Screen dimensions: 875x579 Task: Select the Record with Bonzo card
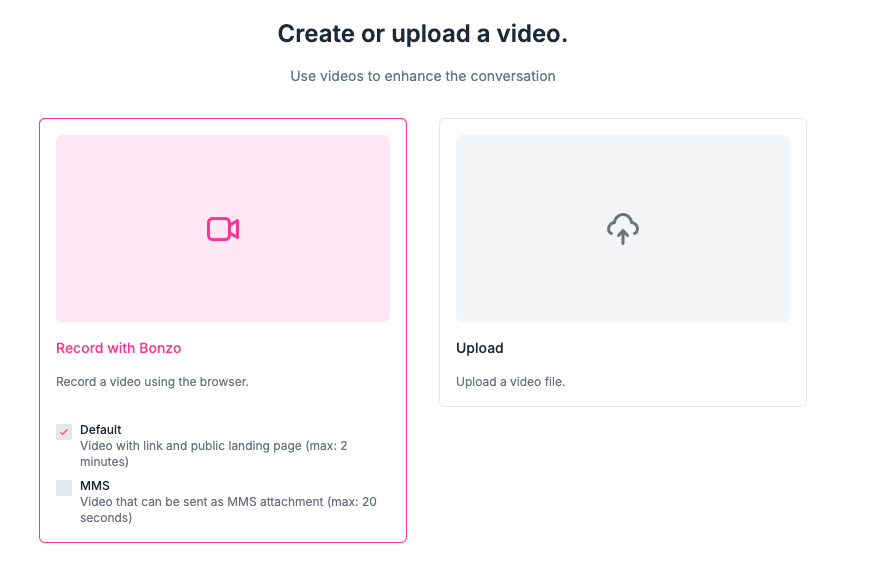pos(222,330)
